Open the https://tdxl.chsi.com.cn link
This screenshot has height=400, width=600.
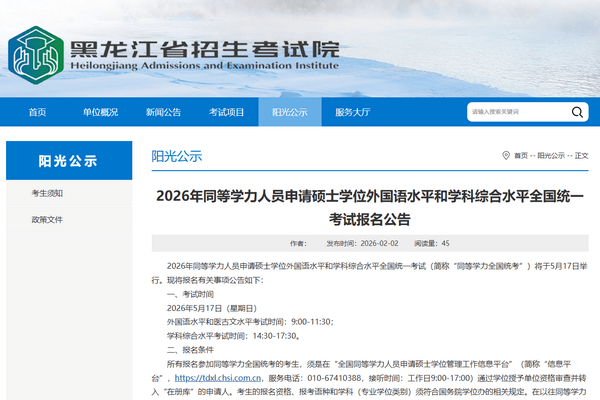(x=218, y=378)
